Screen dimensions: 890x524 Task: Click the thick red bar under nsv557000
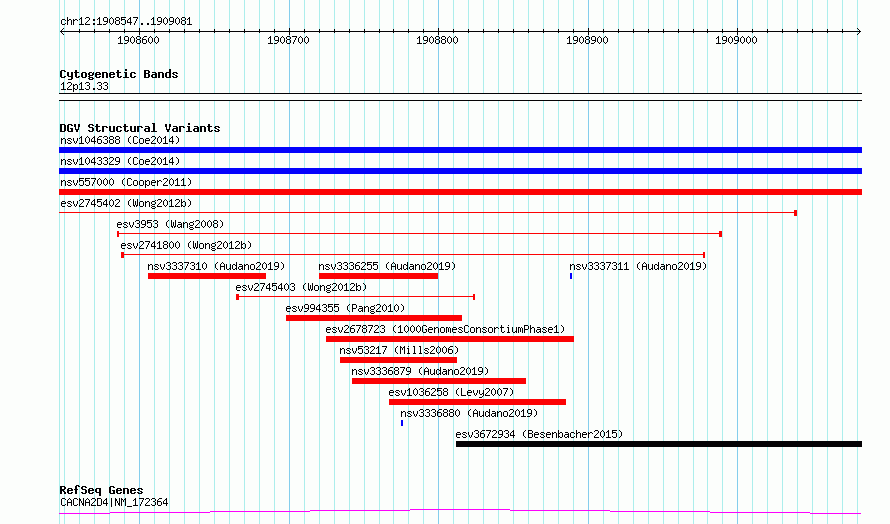(x=460, y=192)
